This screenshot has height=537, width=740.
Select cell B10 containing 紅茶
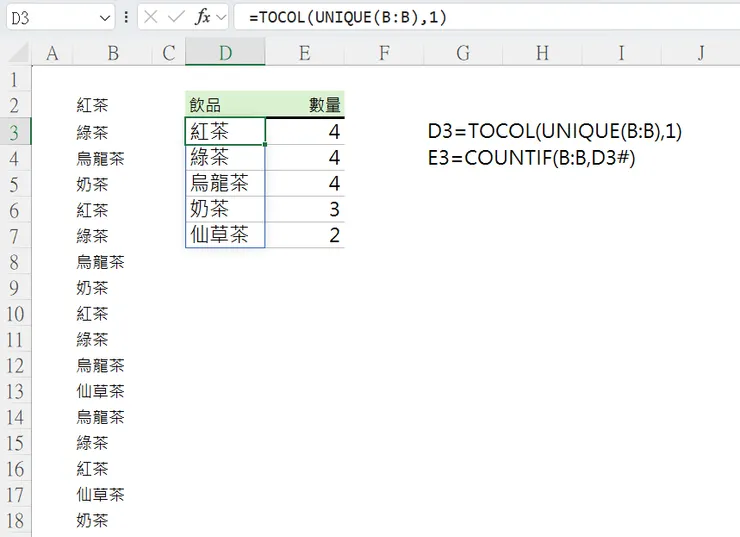click(x=112, y=314)
